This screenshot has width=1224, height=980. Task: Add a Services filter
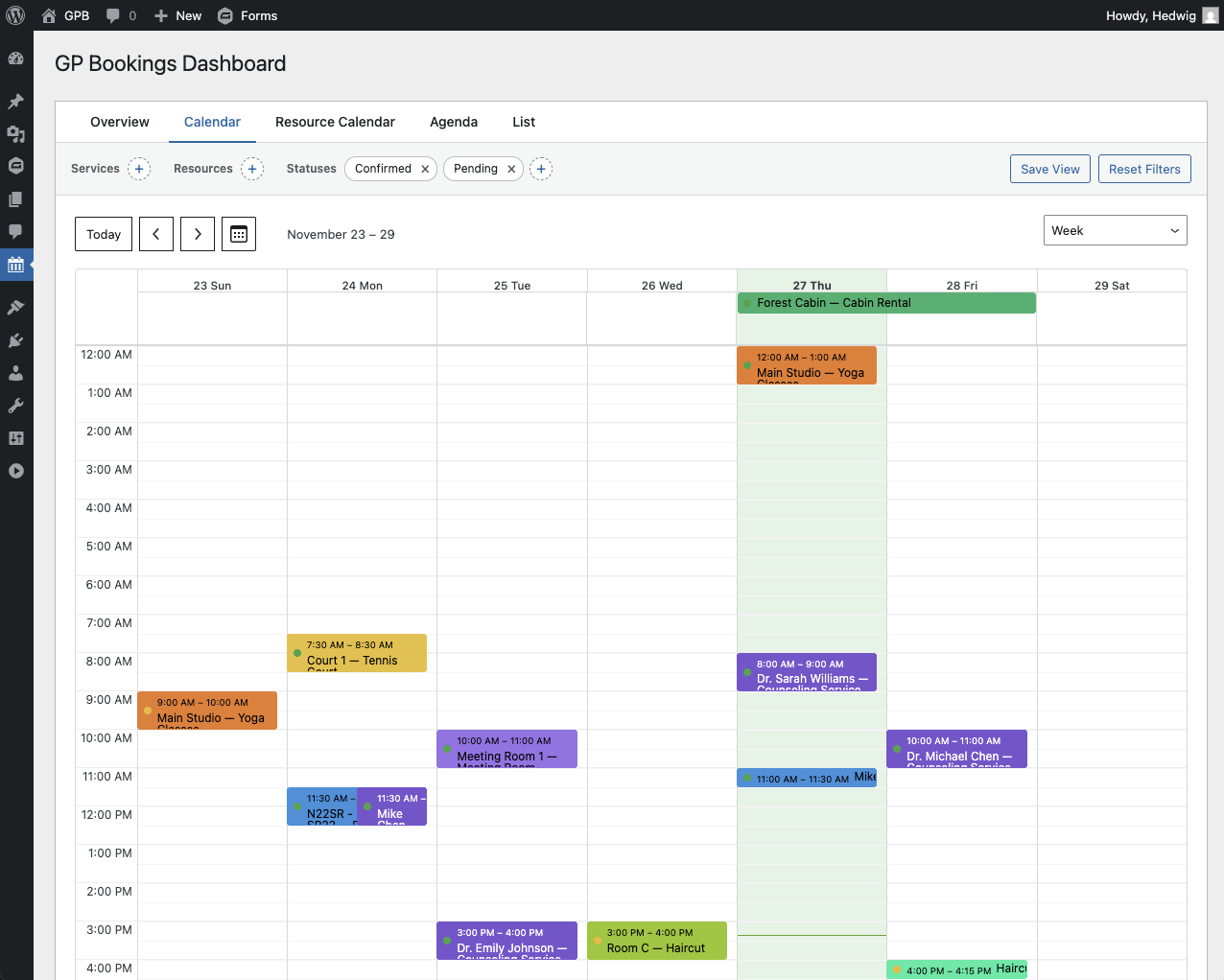(139, 169)
